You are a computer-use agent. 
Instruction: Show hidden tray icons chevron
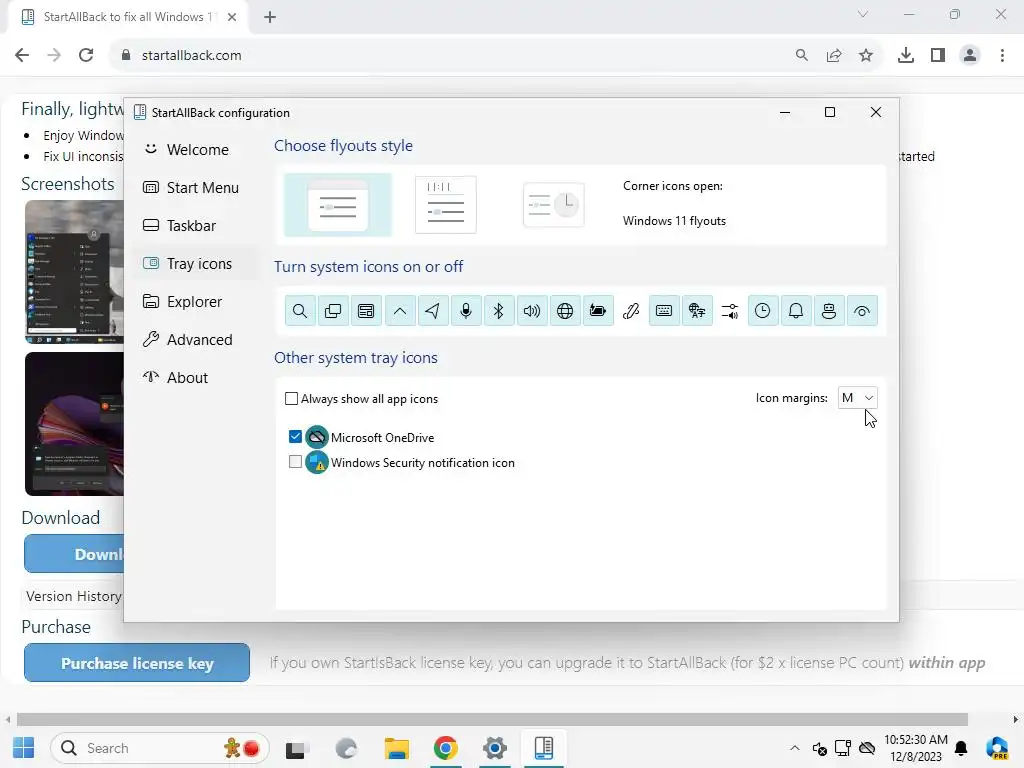795,748
